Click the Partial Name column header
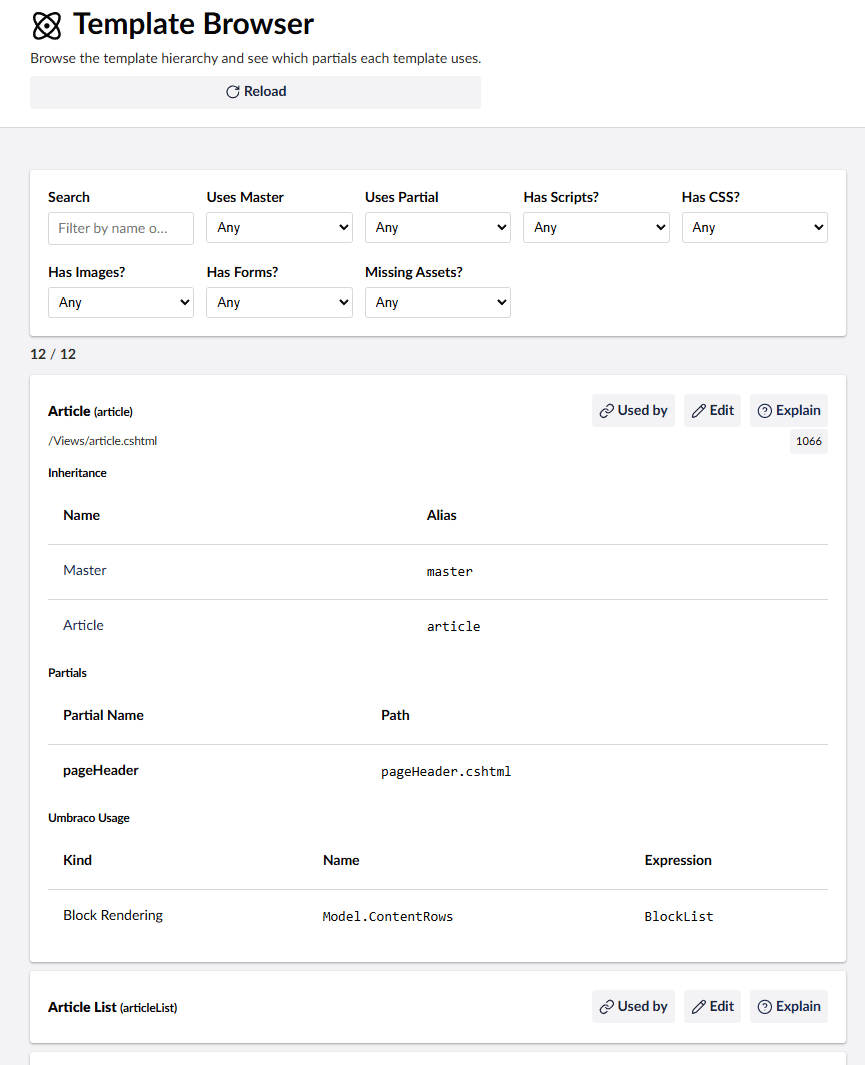 tap(103, 715)
